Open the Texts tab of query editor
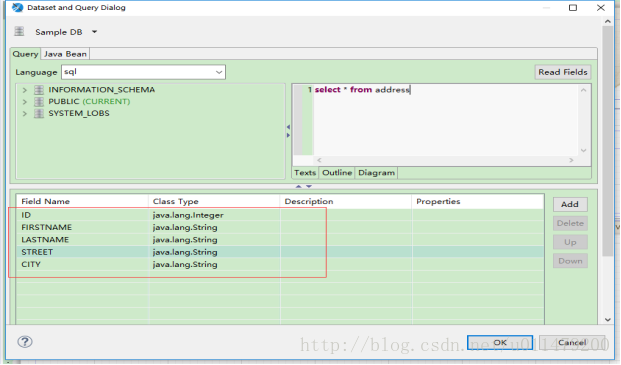Image resolution: width=621 pixels, height=365 pixels. coord(305,173)
